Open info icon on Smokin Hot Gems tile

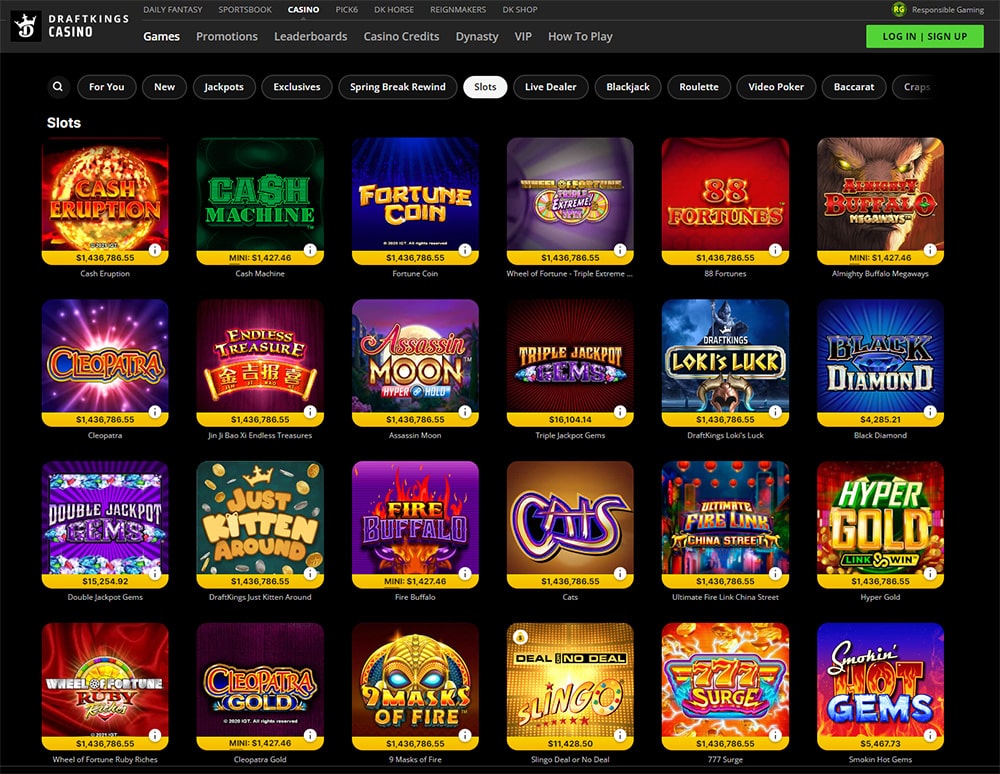930,736
